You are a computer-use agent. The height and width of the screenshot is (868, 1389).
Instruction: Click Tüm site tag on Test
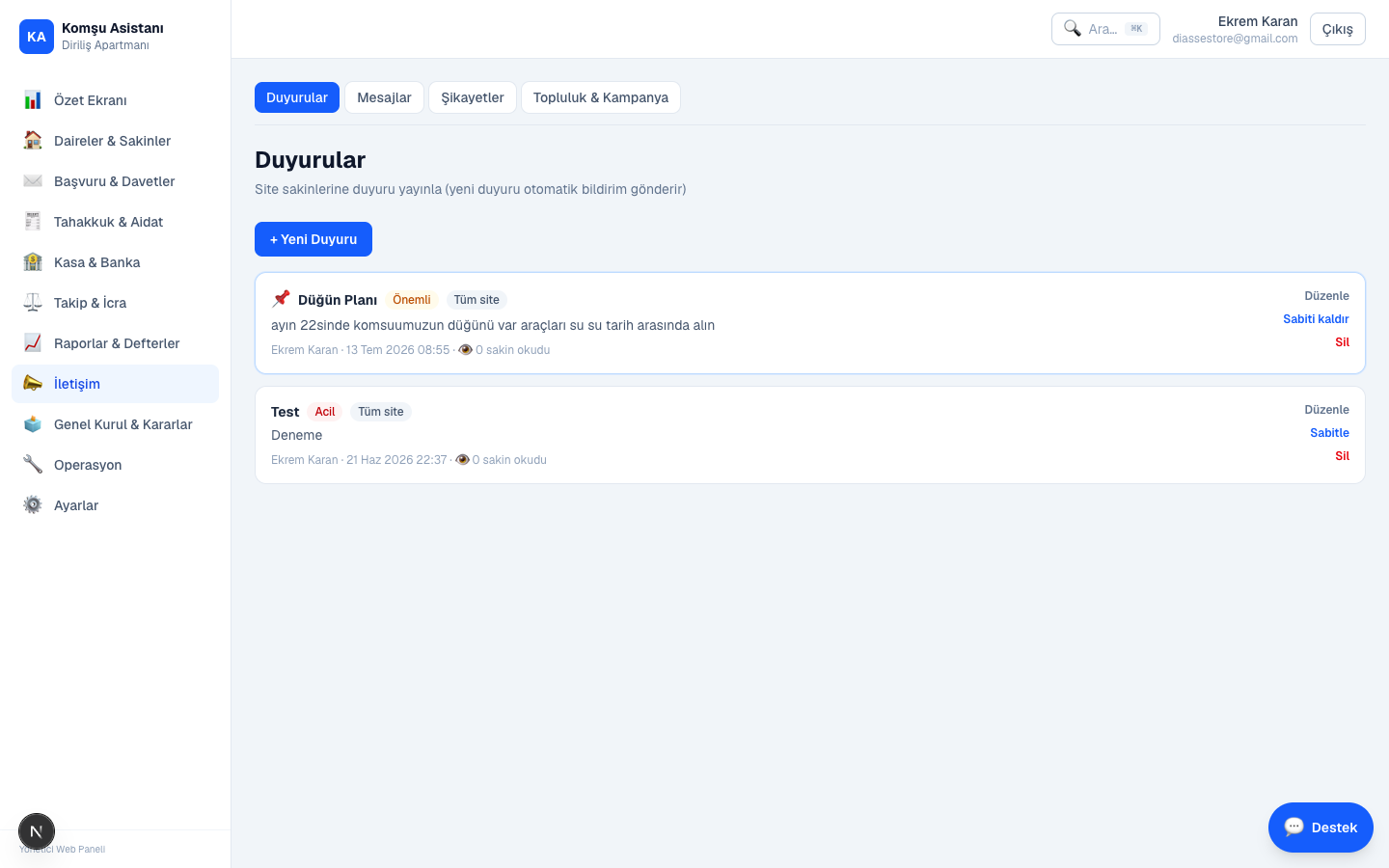(381, 412)
